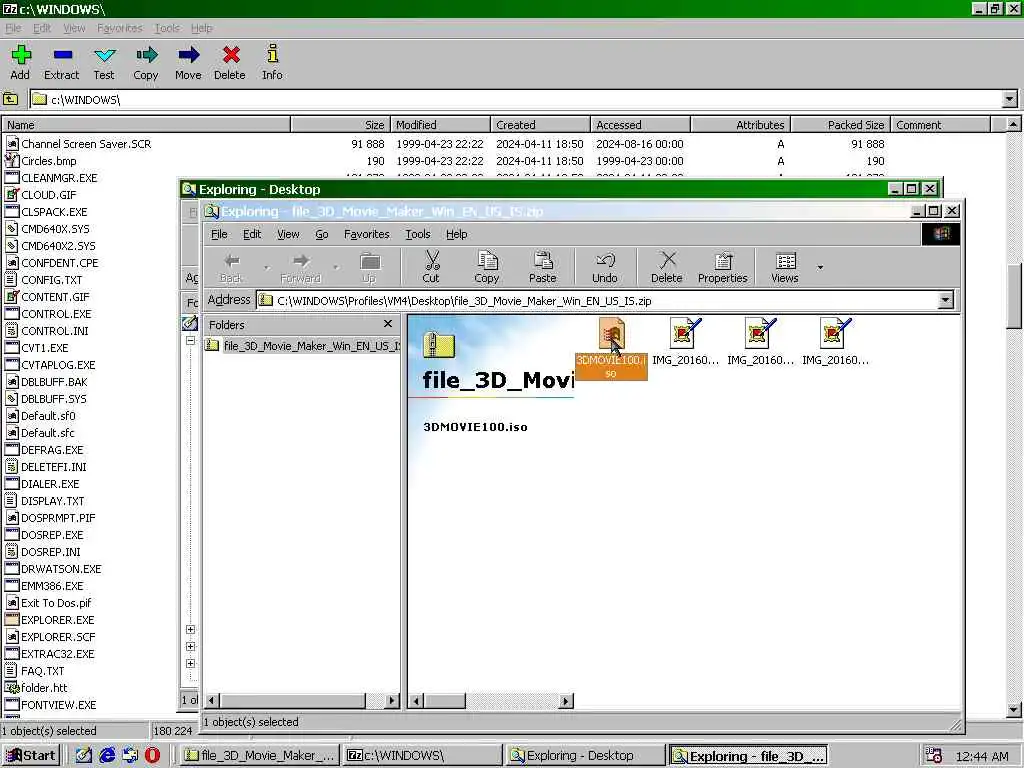Image resolution: width=1024 pixels, height=768 pixels.
Task: Click Cut in the Explorer toolbar
Action: pos(431,266)
